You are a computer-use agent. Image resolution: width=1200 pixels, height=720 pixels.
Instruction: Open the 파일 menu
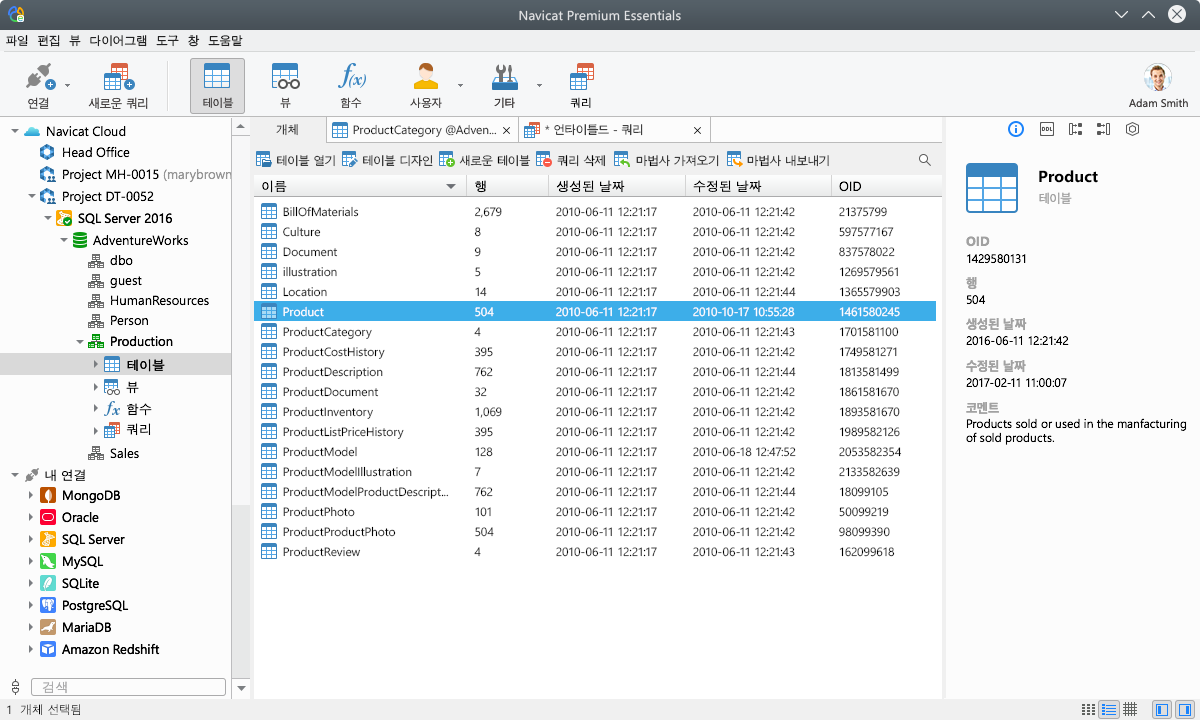(17, 41)
